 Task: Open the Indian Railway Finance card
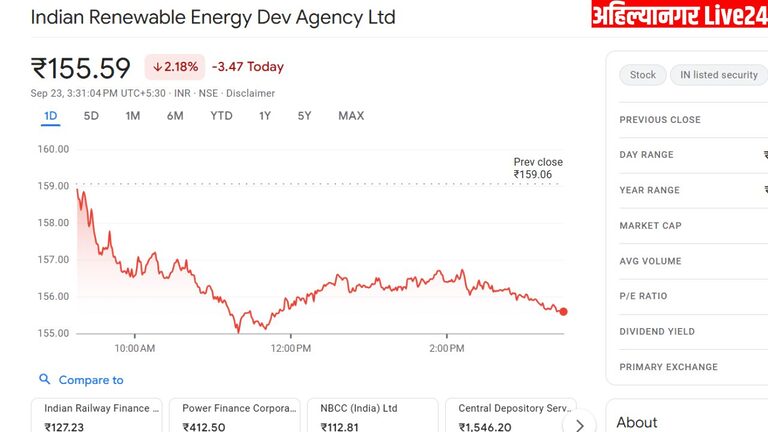(x=96, y=416)
